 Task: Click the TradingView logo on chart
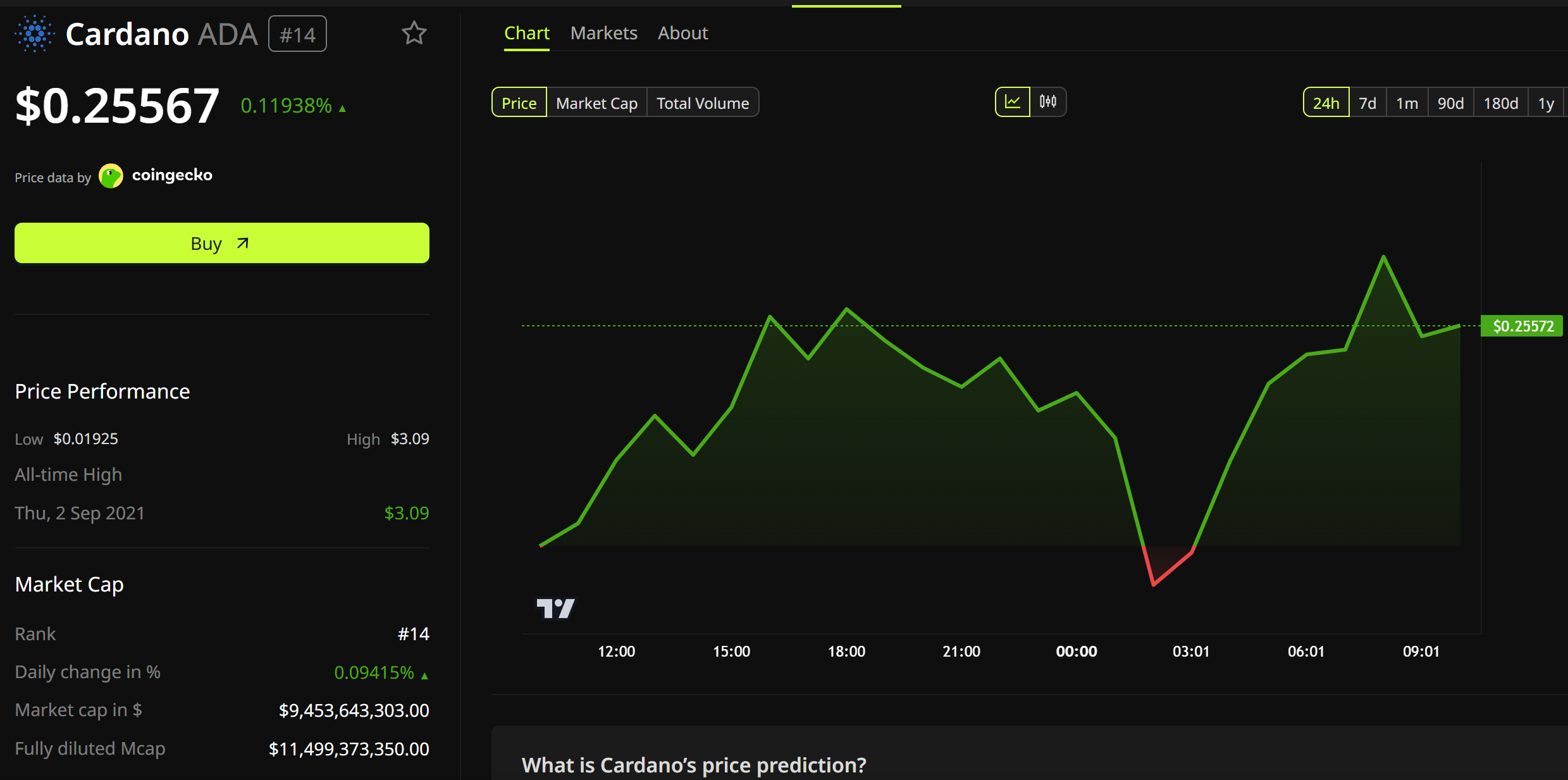click(x=555, y=609)
